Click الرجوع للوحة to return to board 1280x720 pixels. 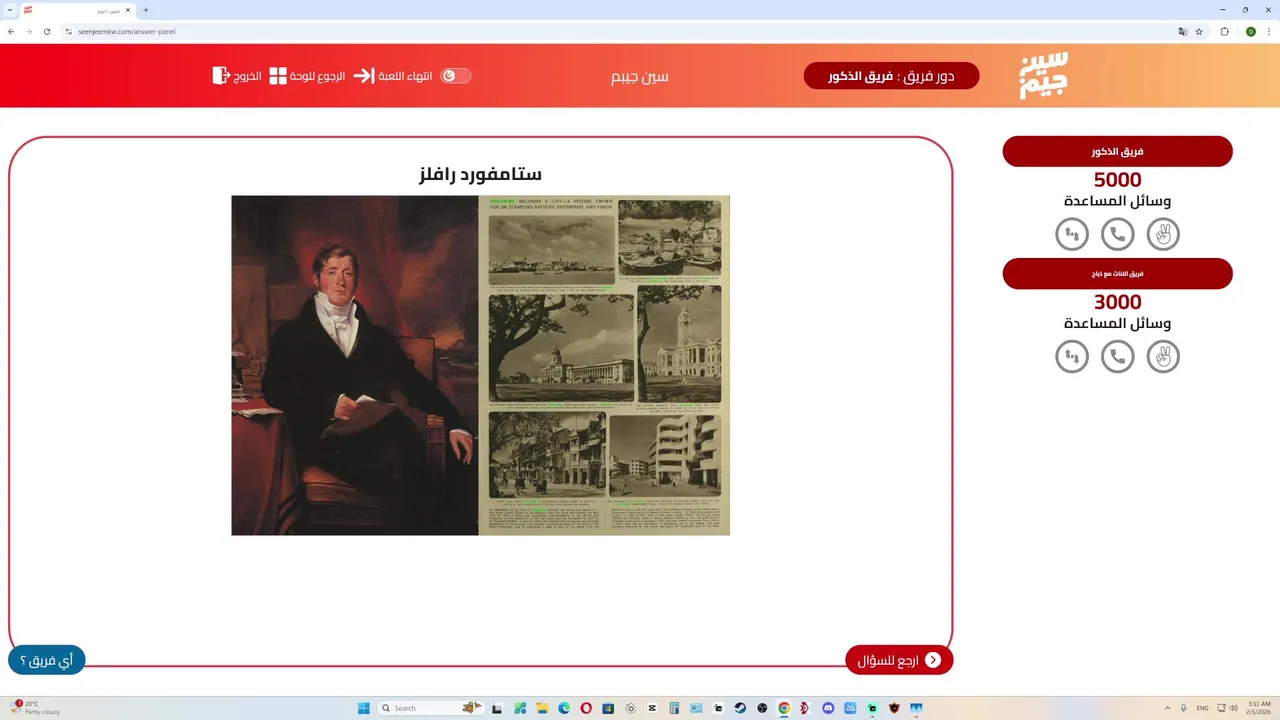point(307,76)
